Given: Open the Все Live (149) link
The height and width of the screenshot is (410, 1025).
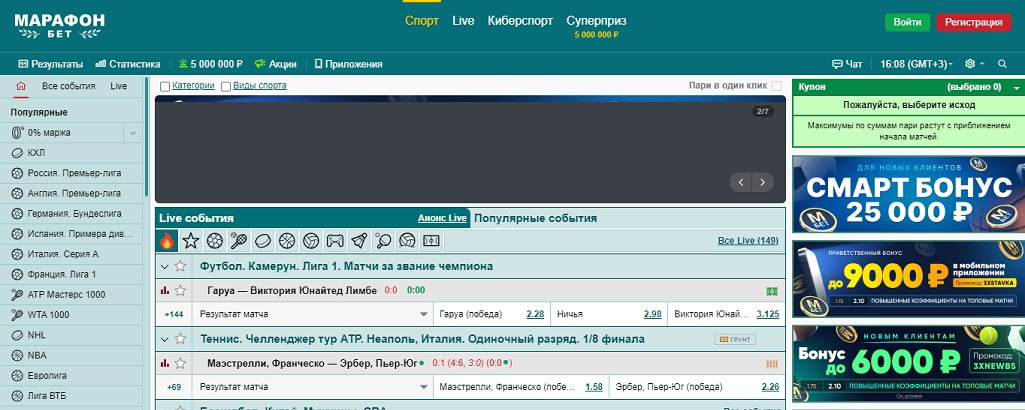Looking at the screenshot, I should pyautogui.click(x=748, y=241).
